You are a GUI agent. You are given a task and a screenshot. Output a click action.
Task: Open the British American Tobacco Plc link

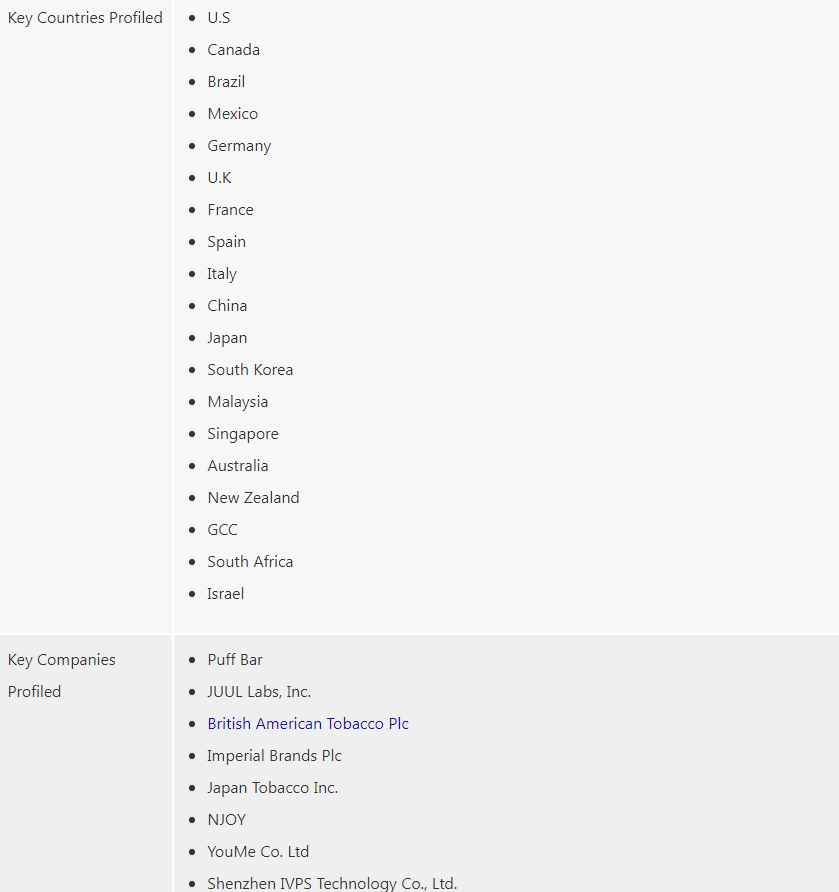(x=308, y=724)
